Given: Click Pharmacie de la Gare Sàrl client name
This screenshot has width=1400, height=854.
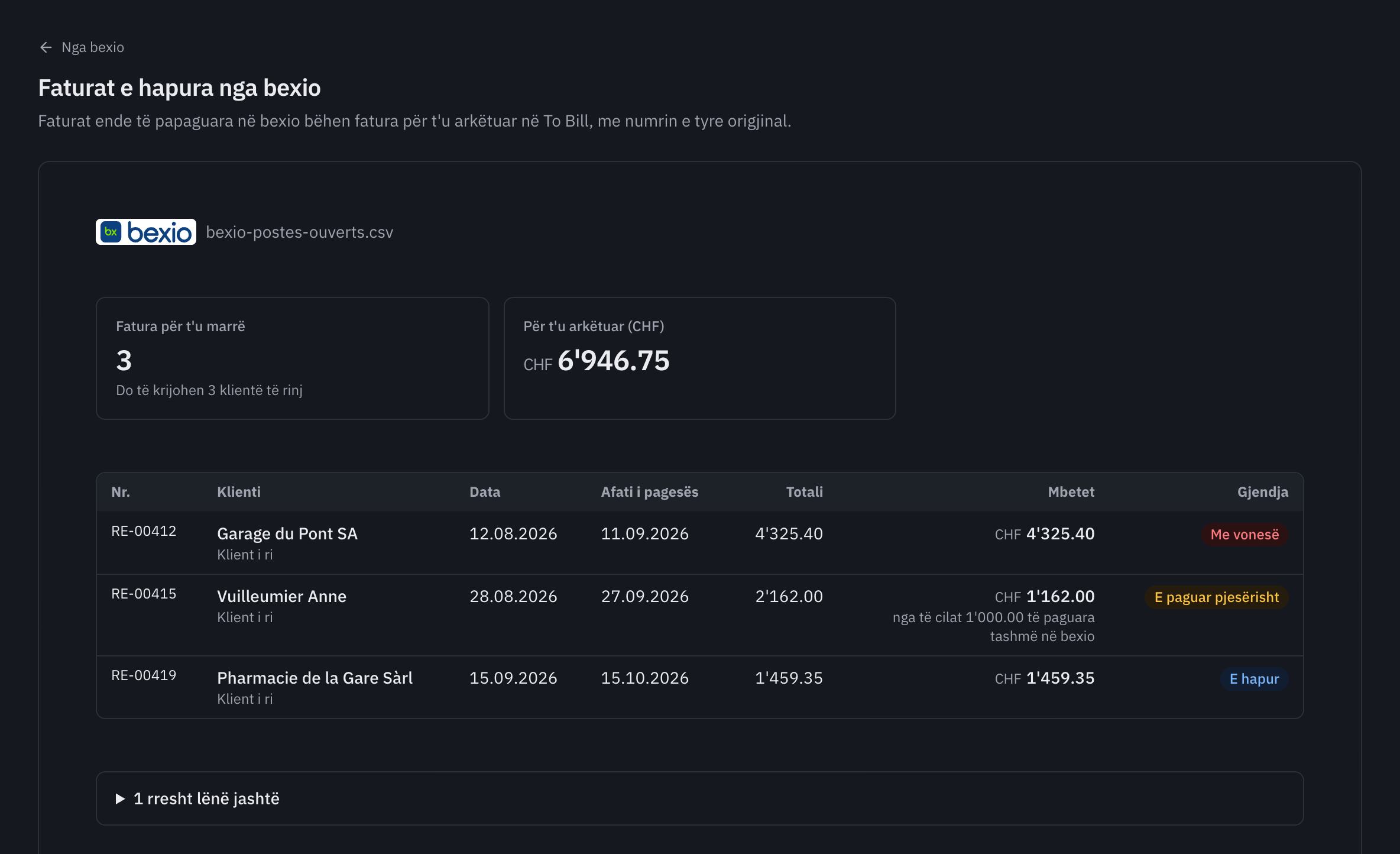Looking at the screenshot, I should point(315,678).
